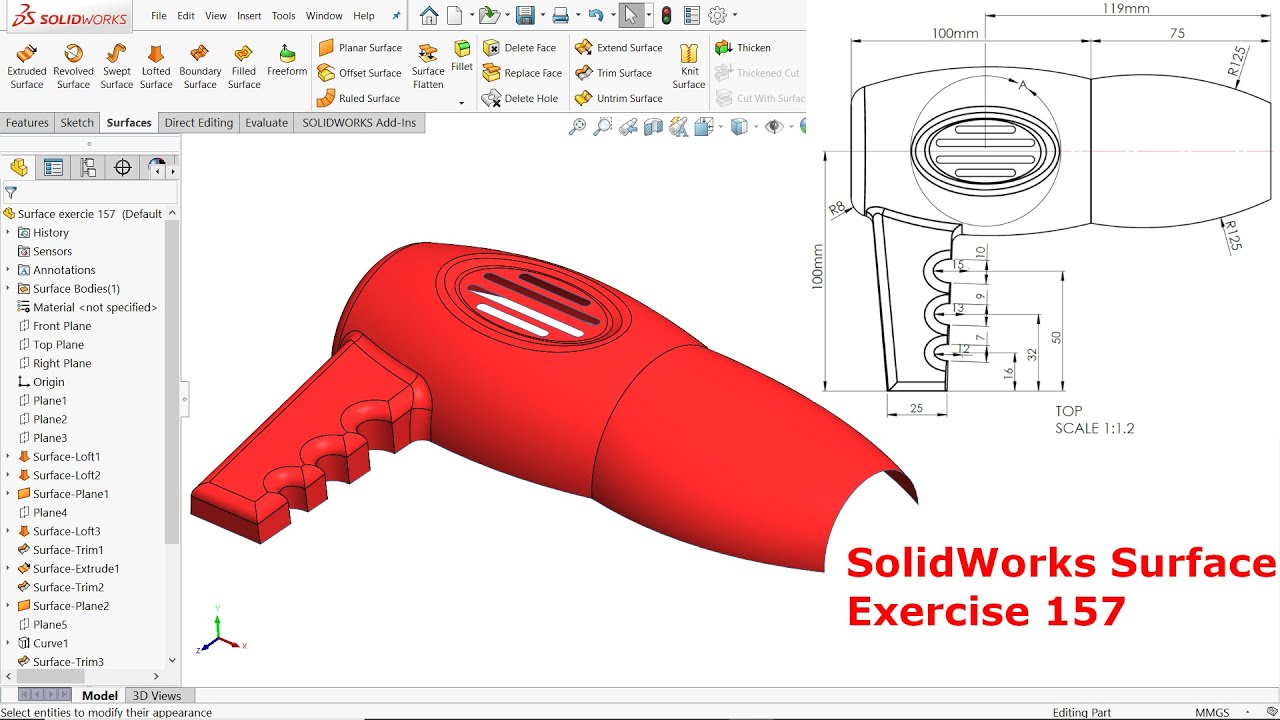
Task: Open the Insert menu
Action: pos(249,16)
